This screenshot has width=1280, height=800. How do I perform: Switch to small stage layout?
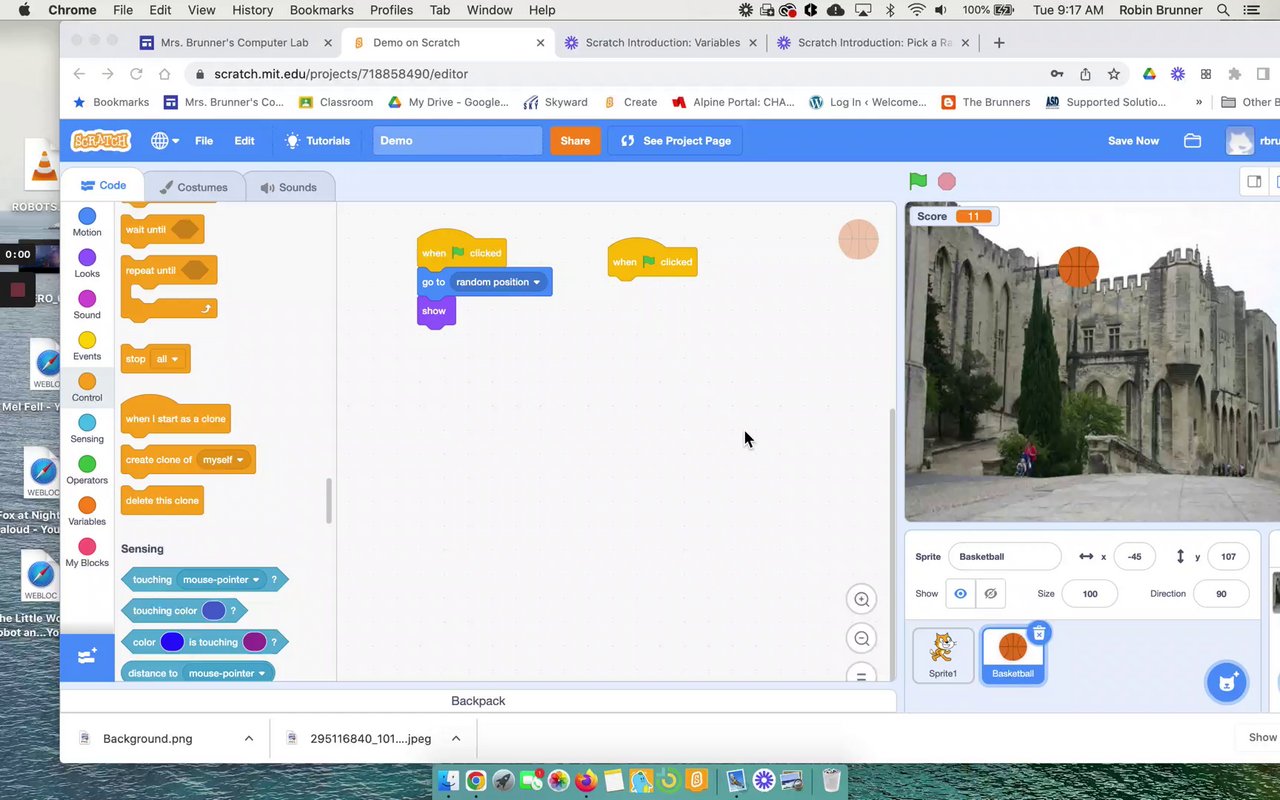coord(1253,181)
